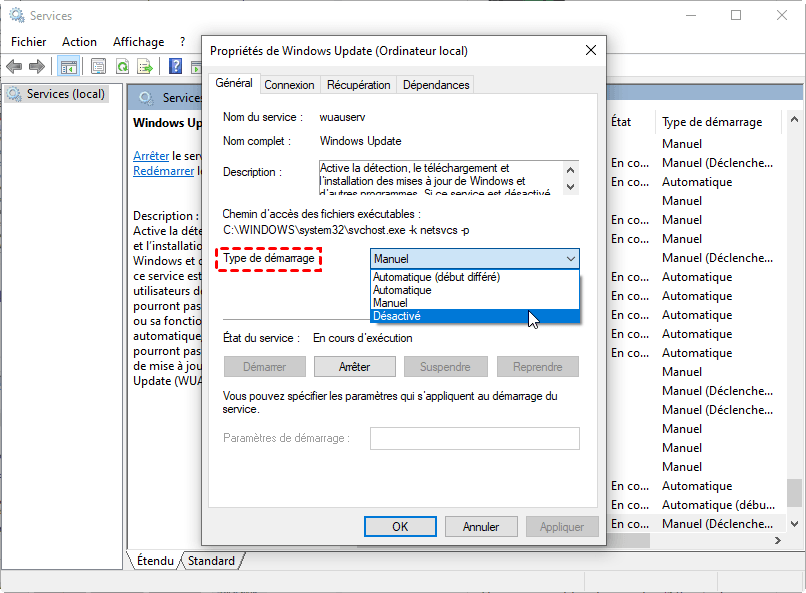Open the Action menu

79,42
